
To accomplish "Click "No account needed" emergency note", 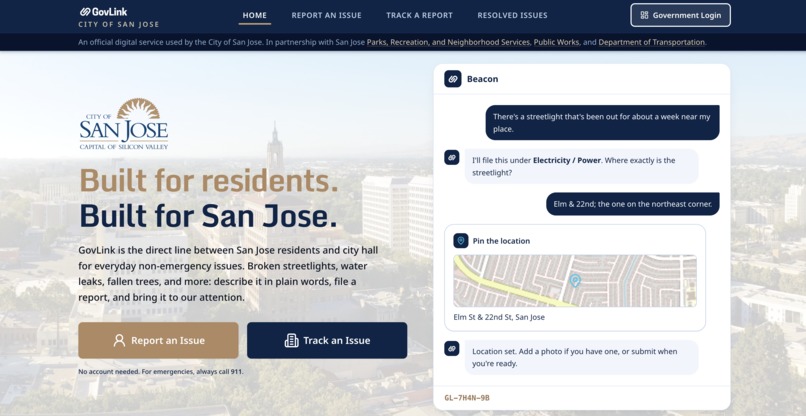I will 161,371.
